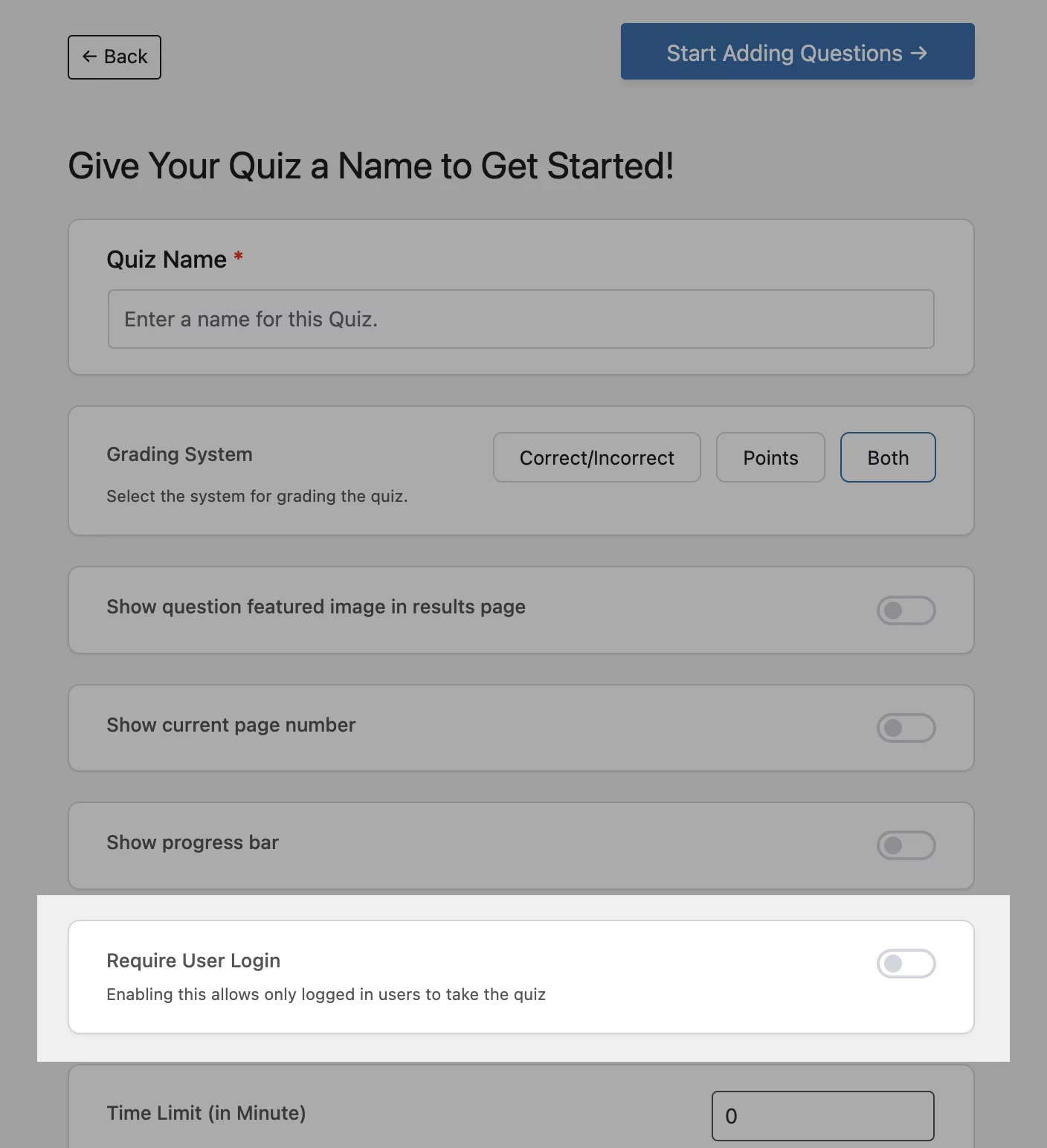
Task: Click the Show progress bar label
Action: click(193, 842)
